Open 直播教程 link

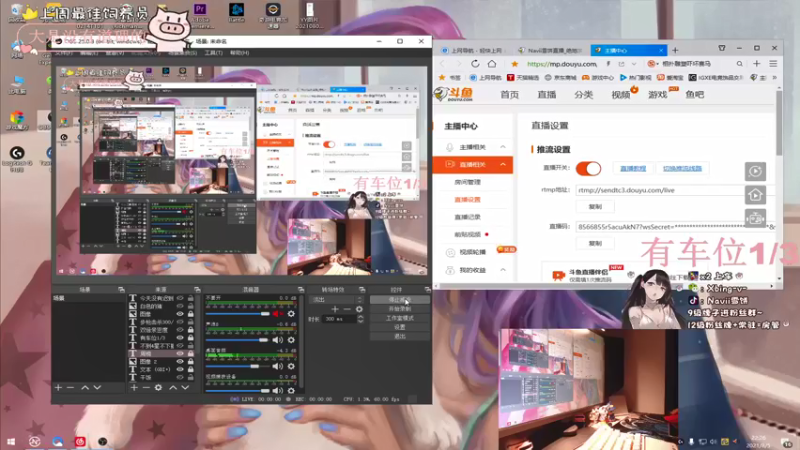[633, 168]
